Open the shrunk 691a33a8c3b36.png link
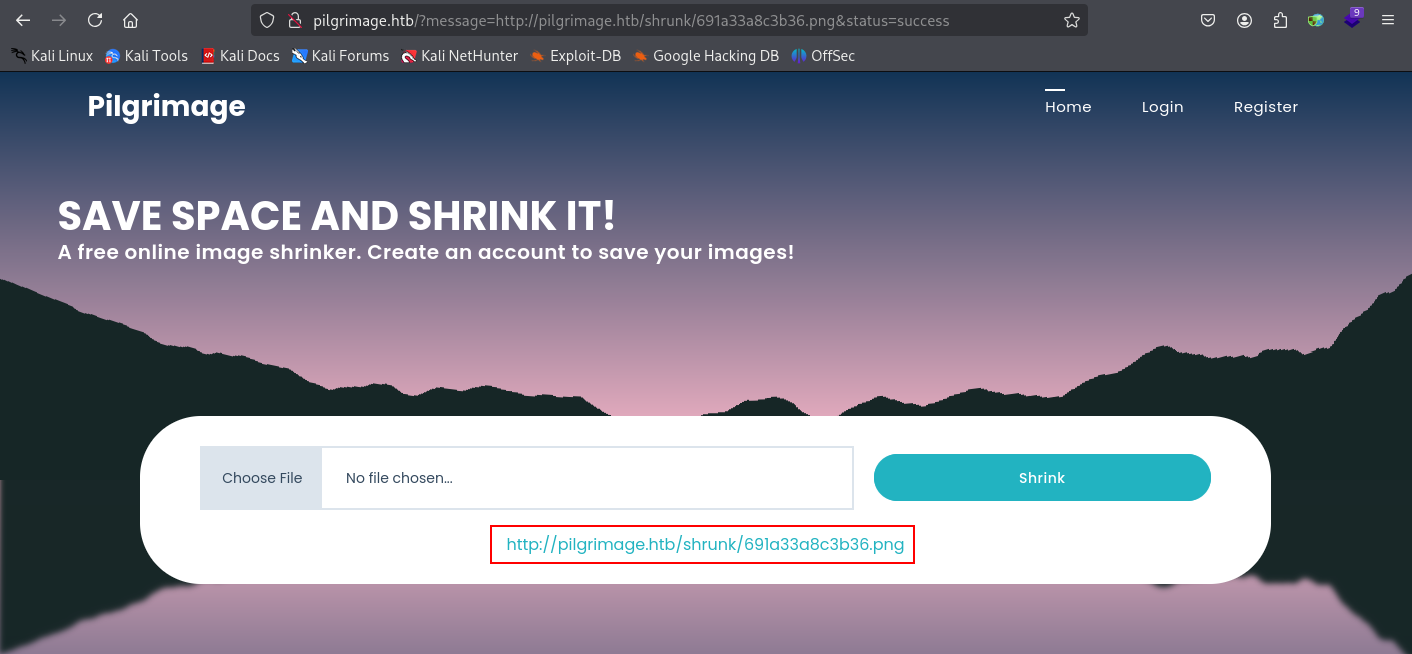Viewport: 1412px width, 654px height. (x=705, y=545)
